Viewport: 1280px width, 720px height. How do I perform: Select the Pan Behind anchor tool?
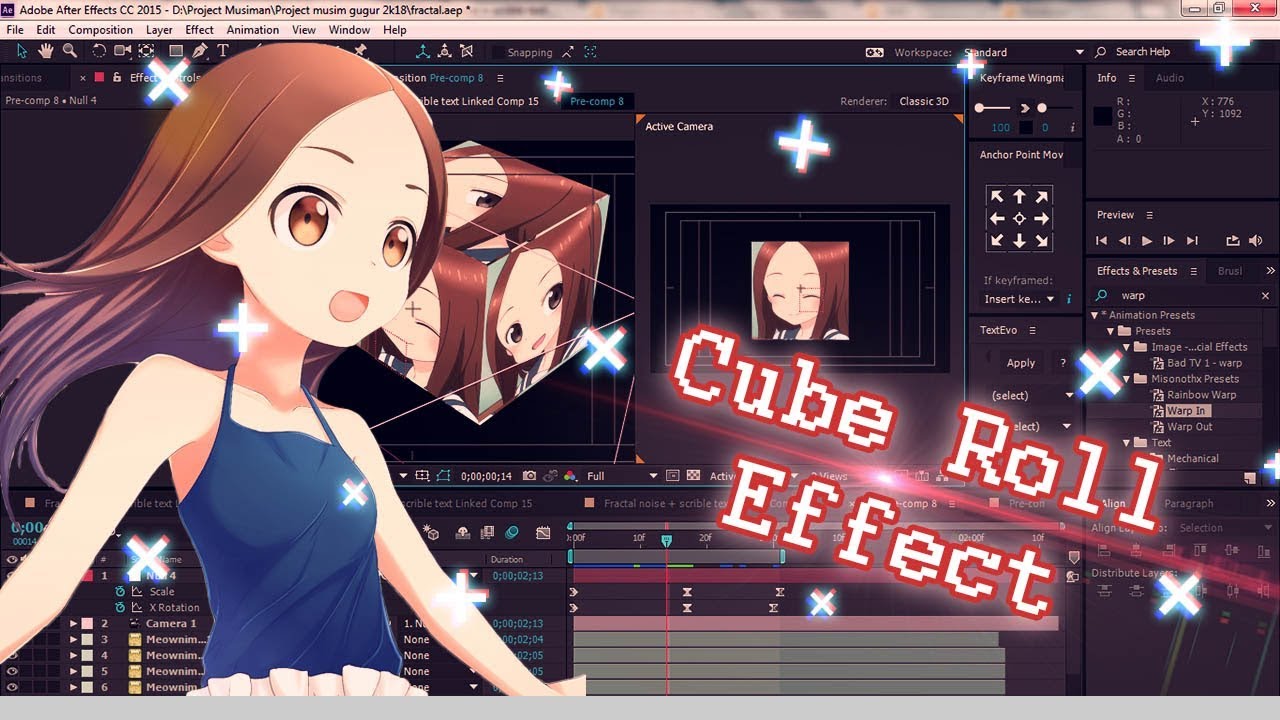147,51
